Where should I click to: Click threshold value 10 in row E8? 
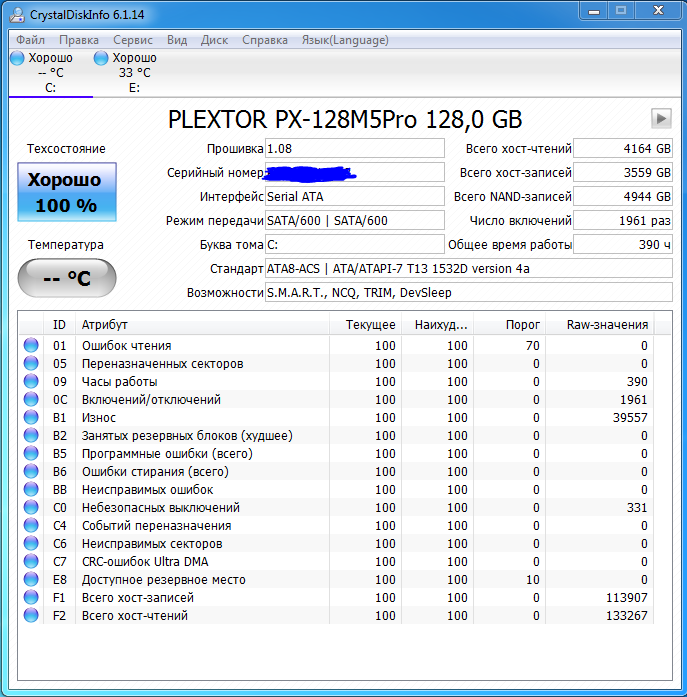[532, 580]
